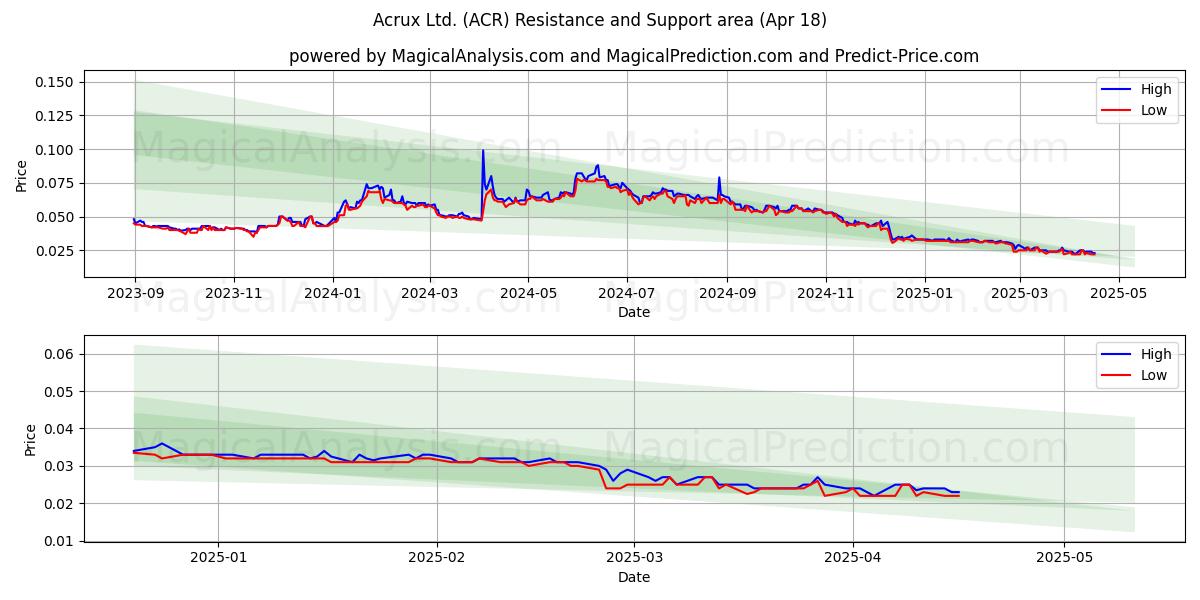The image size is (1200, 600).
Task: Click the 'Price' axis title of the bottom chart
Action: tap(30, 440)
